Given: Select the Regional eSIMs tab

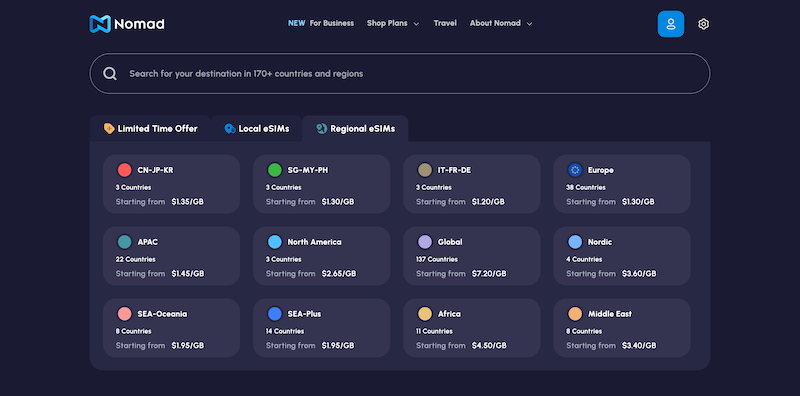Looking at the screenshot, I should tap(355, 129).
